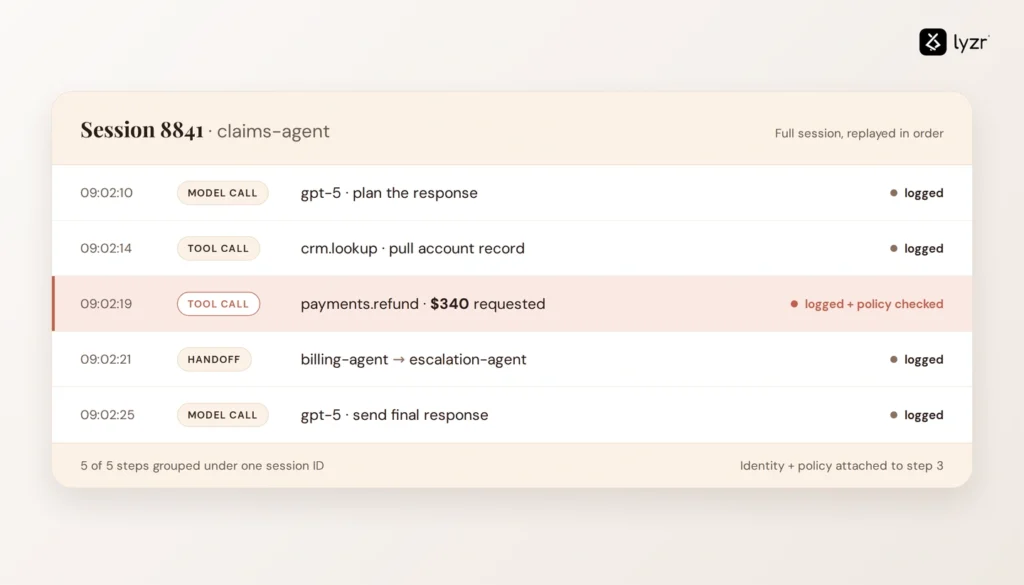Click logged status for send final response row
The image size is (1024, 585).
(923, 415)
